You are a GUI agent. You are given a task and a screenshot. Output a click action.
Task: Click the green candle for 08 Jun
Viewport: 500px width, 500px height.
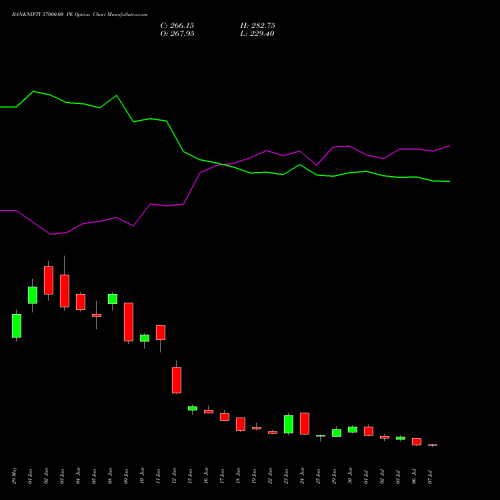tap(113, 299)
